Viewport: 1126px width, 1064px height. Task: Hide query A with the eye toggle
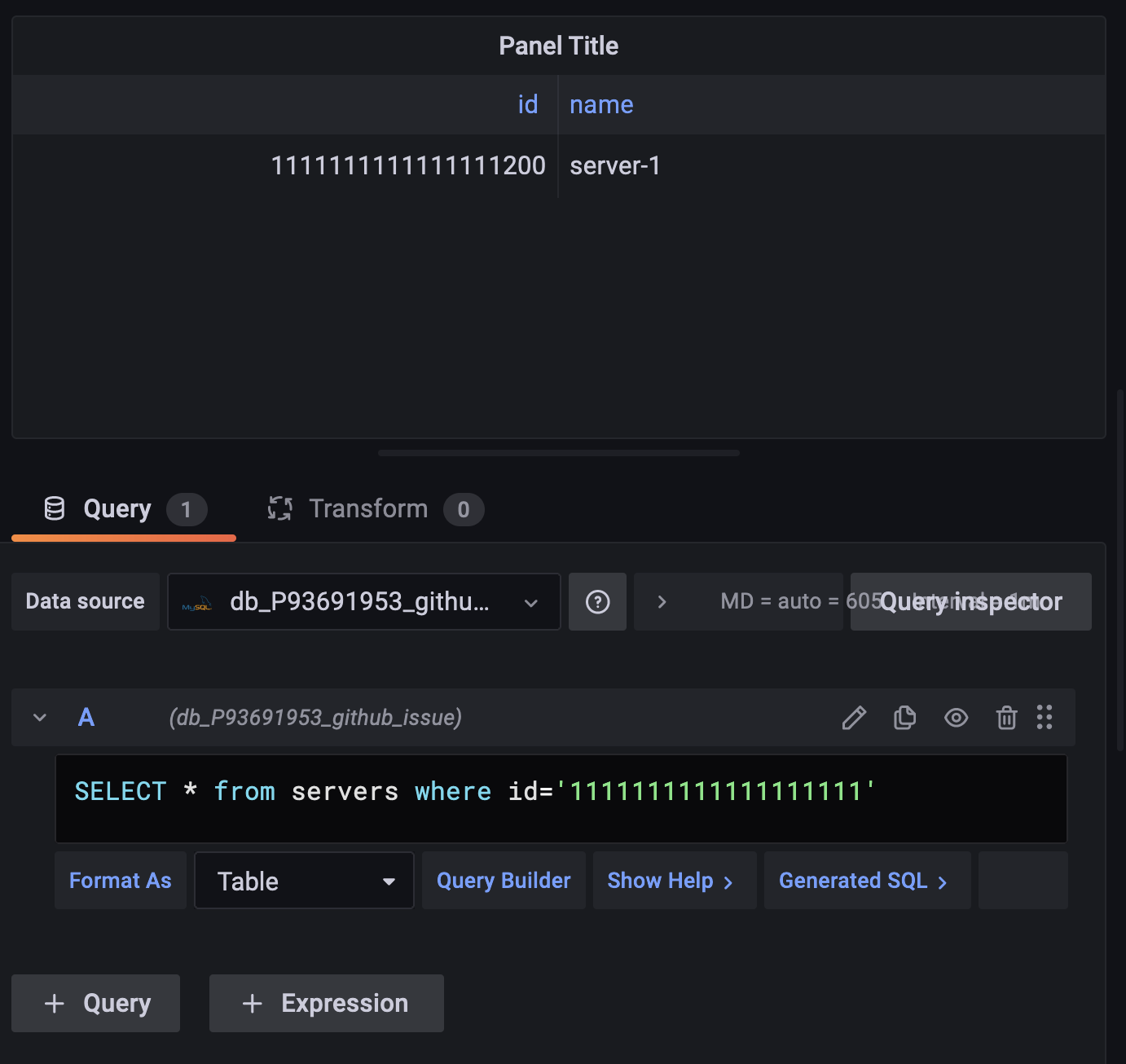tap(956, 718)
